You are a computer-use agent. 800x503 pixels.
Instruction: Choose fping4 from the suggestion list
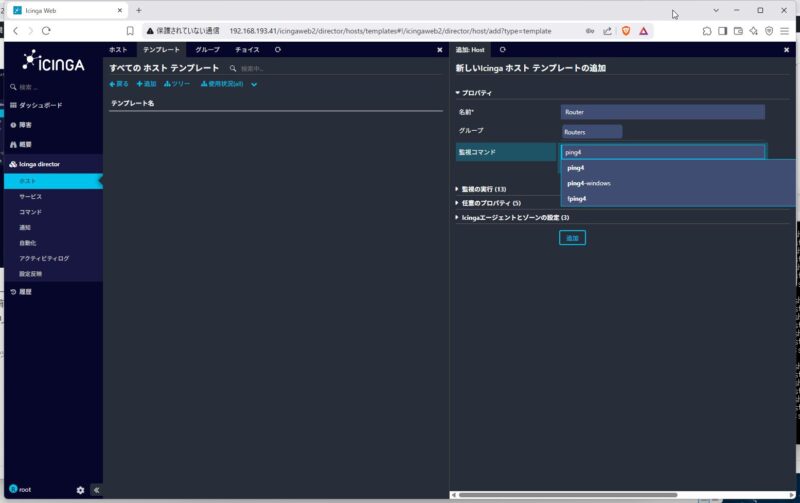click(678, 198)
